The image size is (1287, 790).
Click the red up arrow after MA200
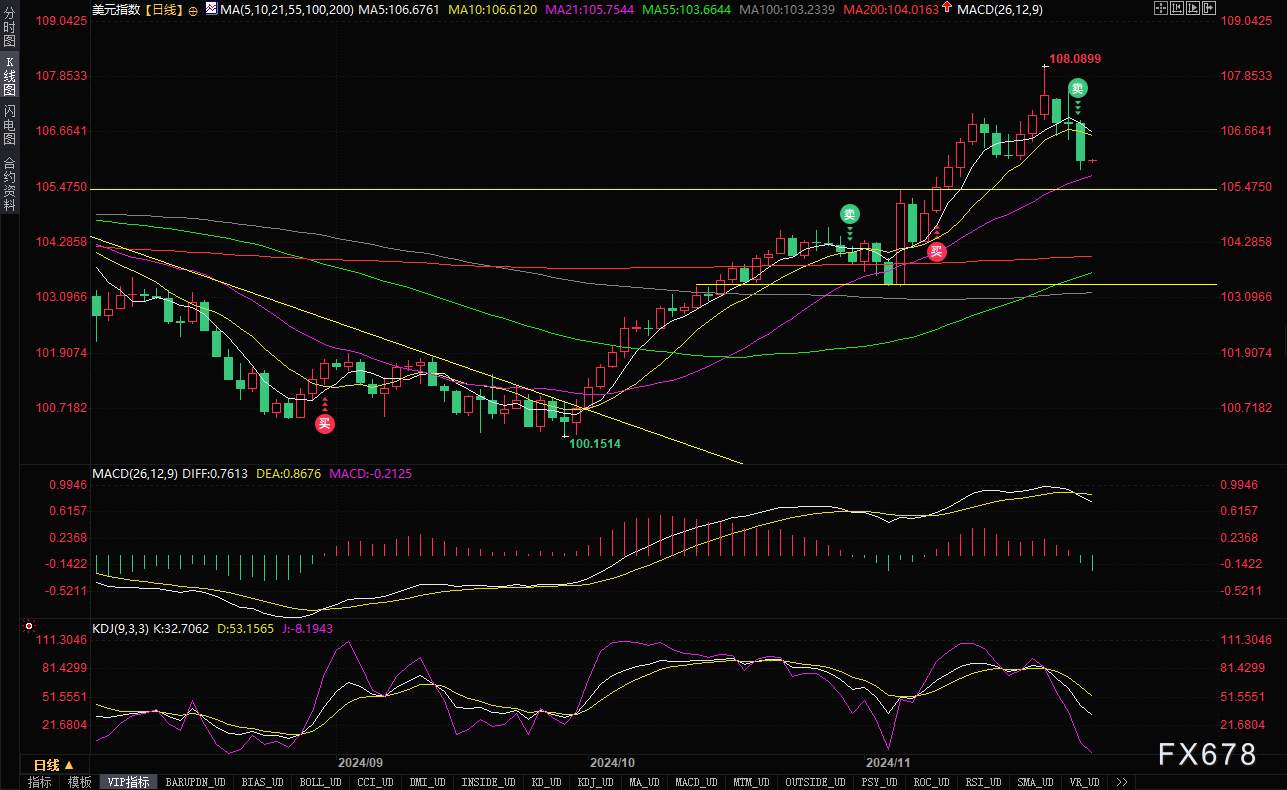(x=946, y=9)
